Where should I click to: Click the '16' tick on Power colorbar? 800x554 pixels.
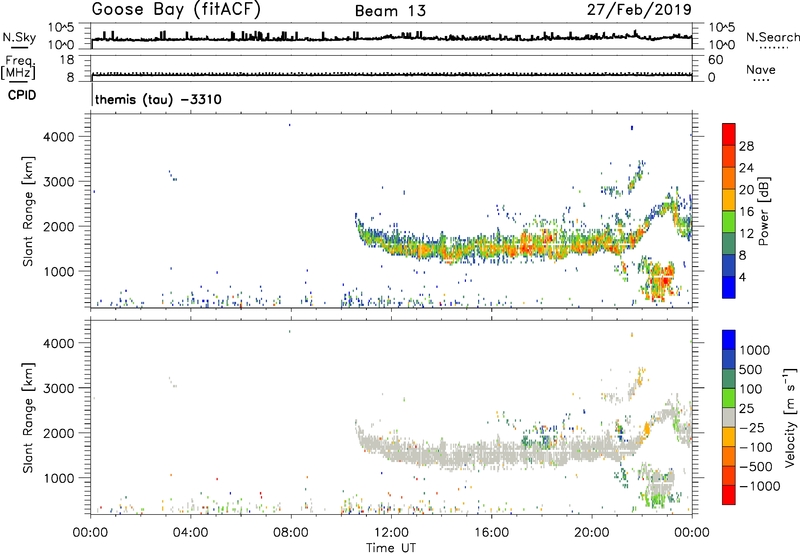coord(746,211)
